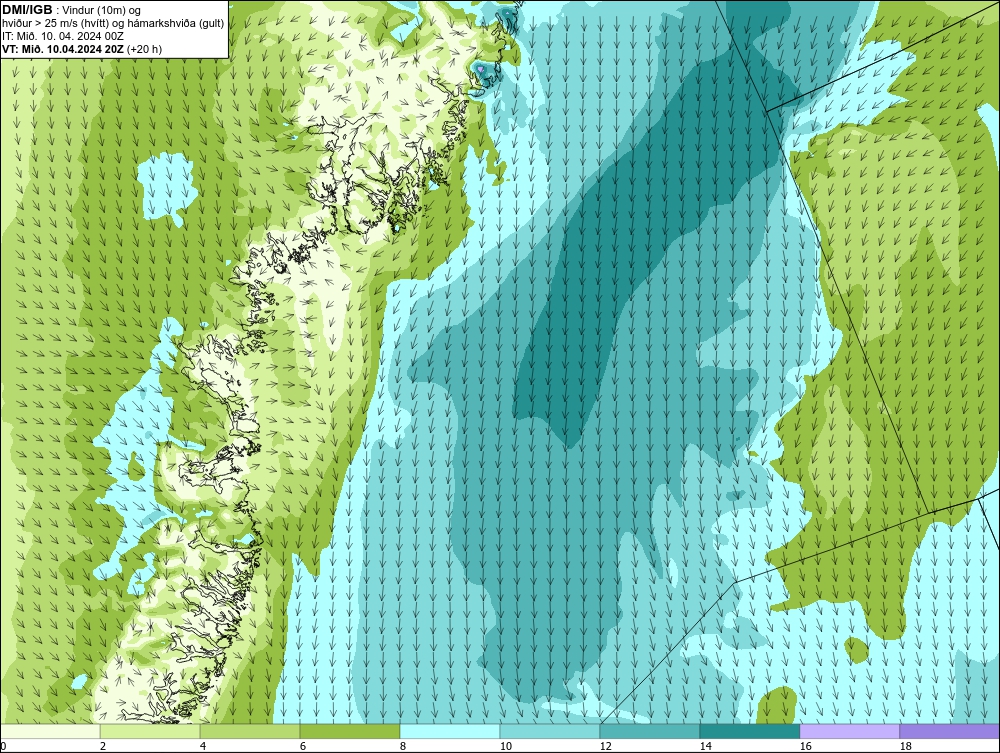
Task: Click the 12–14 m/s teal legend swatch
Action: click(x=649, y=731)
